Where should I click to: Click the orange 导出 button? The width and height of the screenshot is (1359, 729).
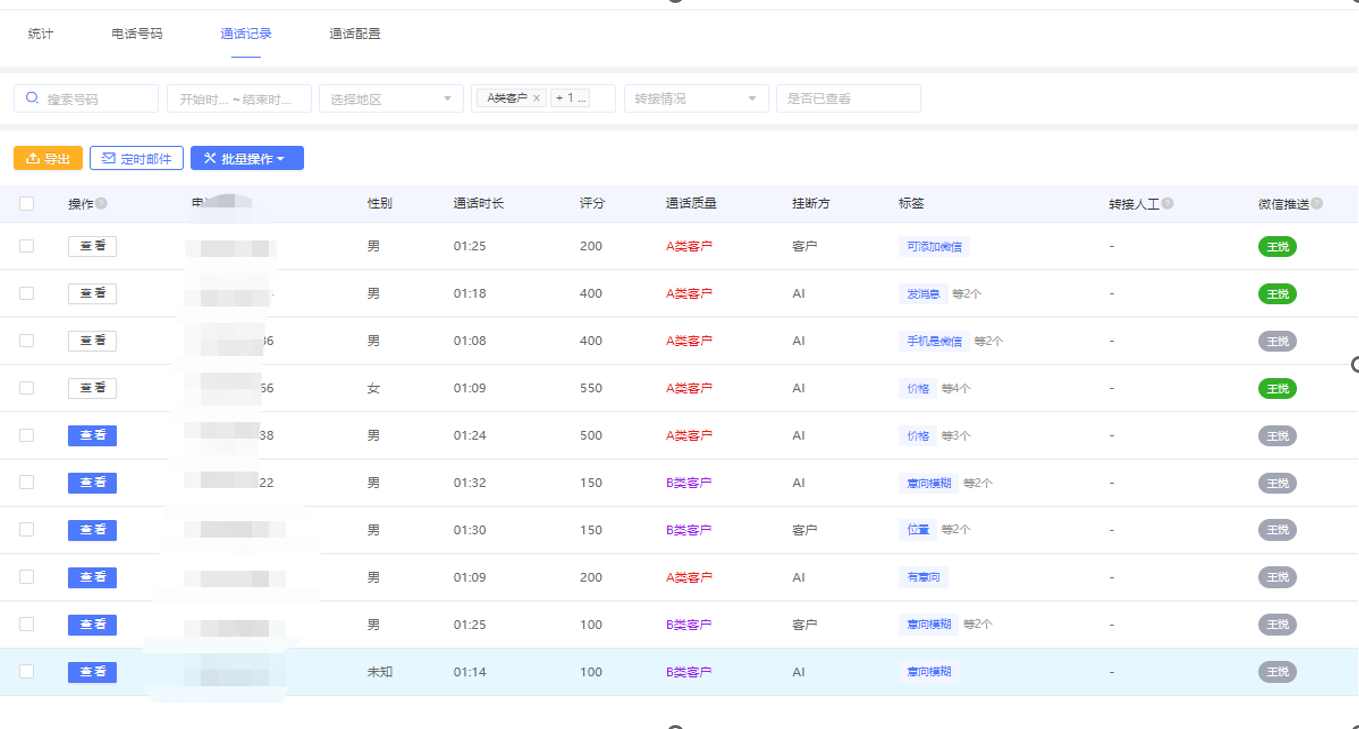(48, 158)
